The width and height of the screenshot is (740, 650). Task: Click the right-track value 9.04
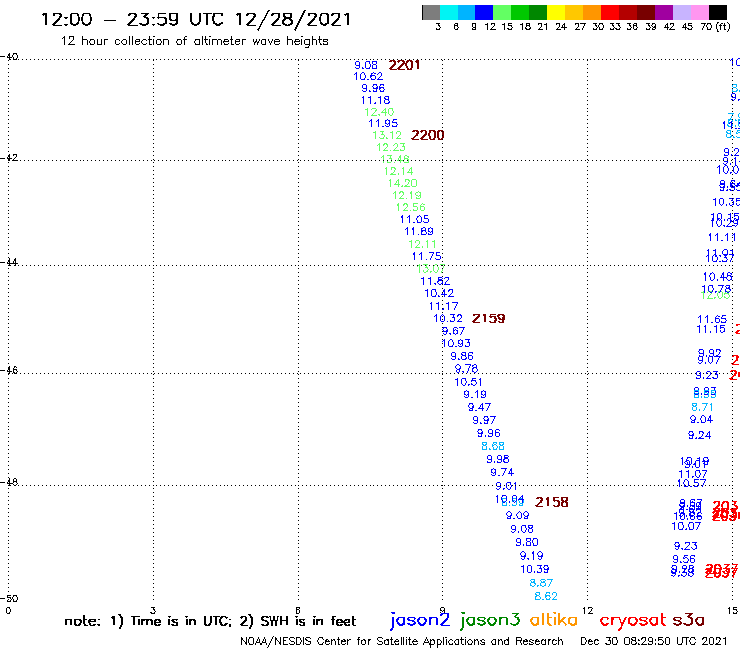(701, 420)
